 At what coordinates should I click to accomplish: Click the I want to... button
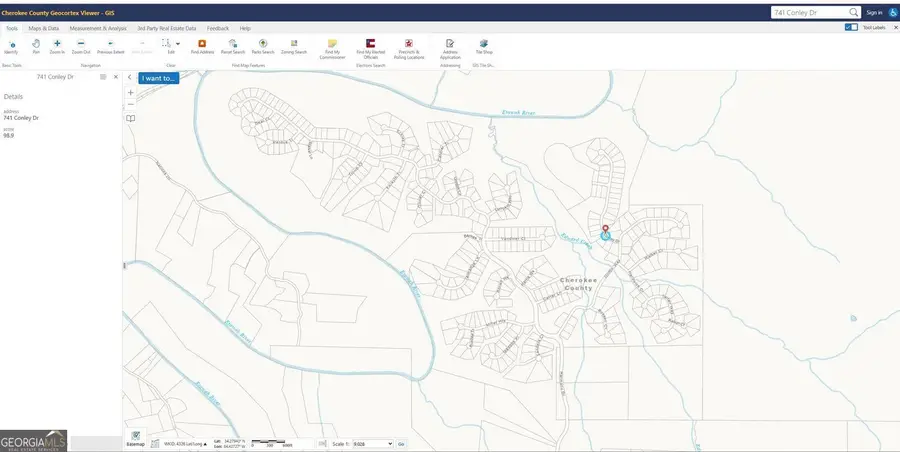pyautogui.click(x=158, y=78)
